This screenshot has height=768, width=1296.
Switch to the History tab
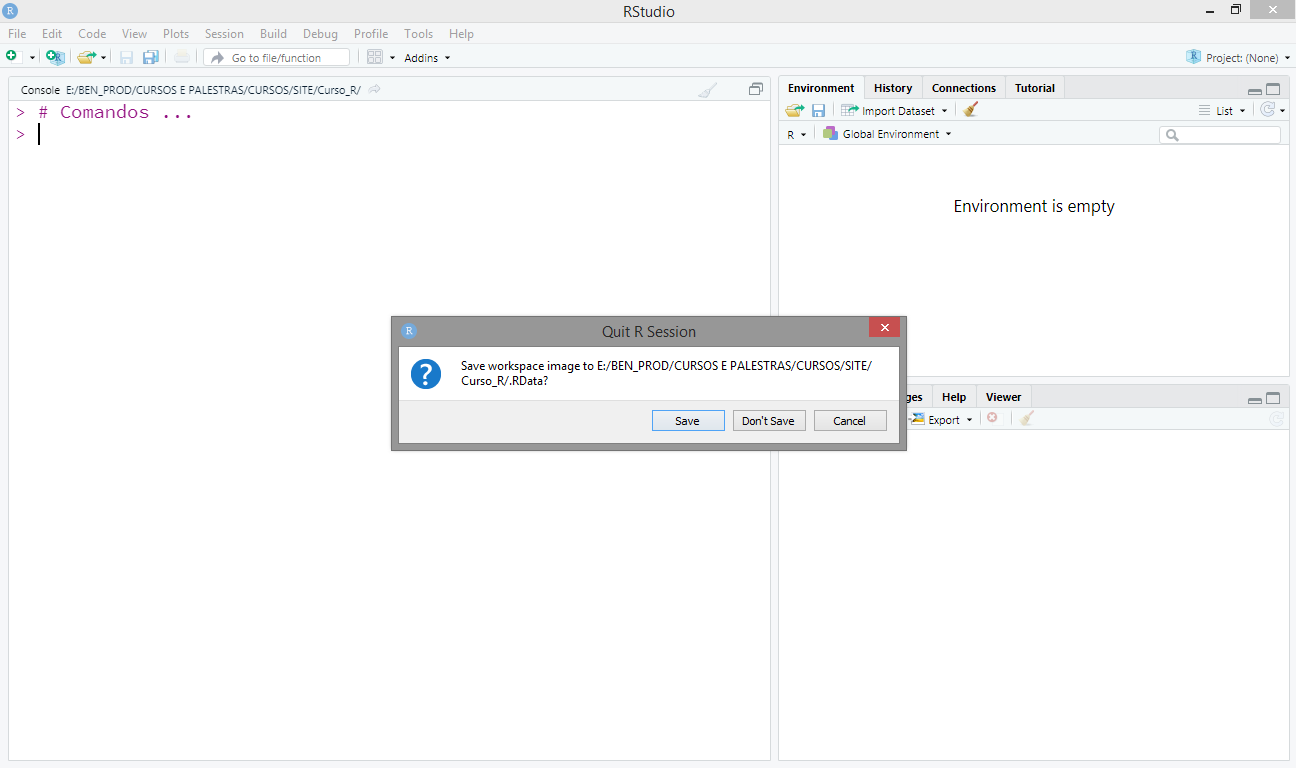point(892,88)
